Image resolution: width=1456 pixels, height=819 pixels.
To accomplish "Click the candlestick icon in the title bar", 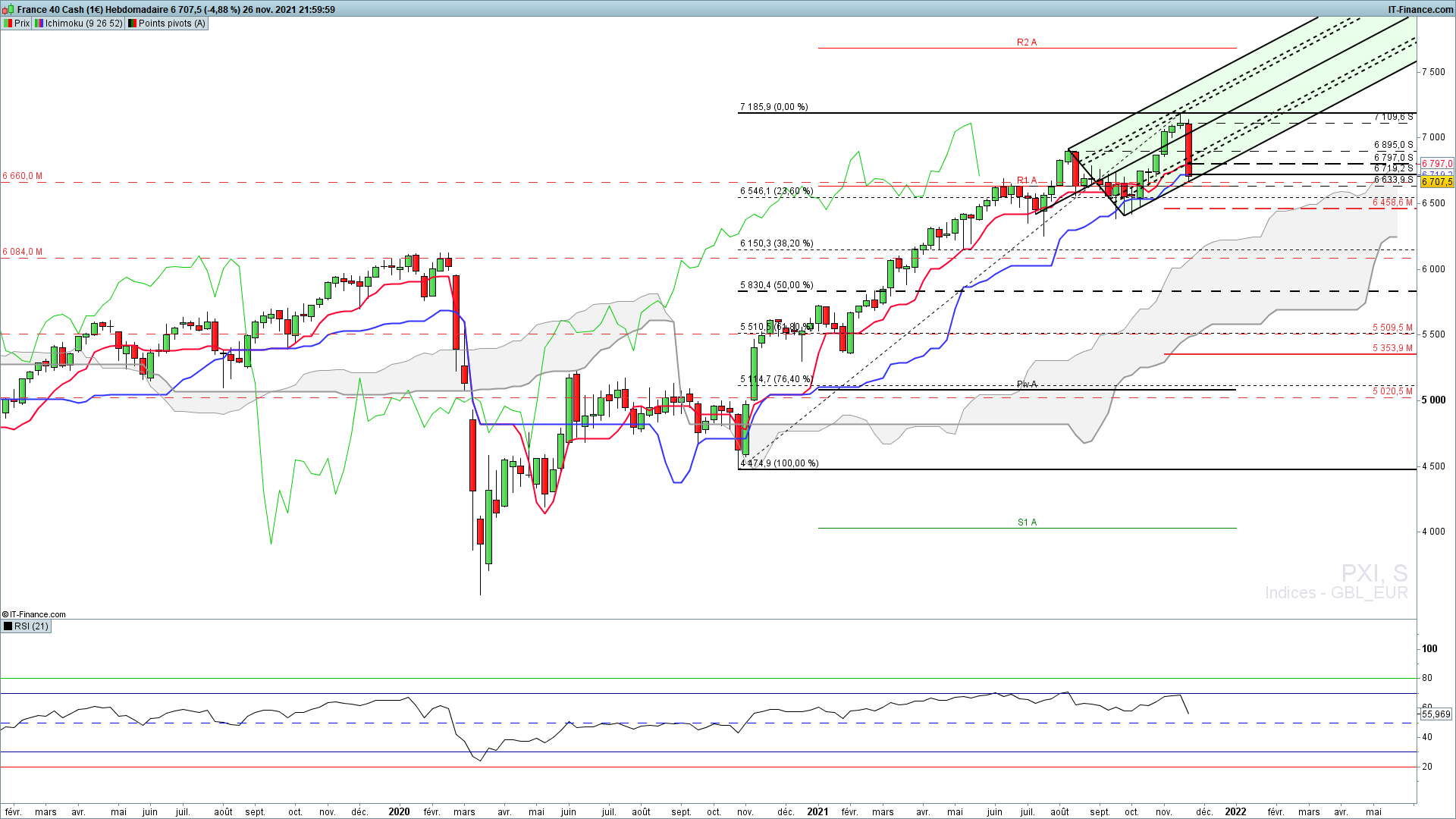I will [x=8, y=10].
